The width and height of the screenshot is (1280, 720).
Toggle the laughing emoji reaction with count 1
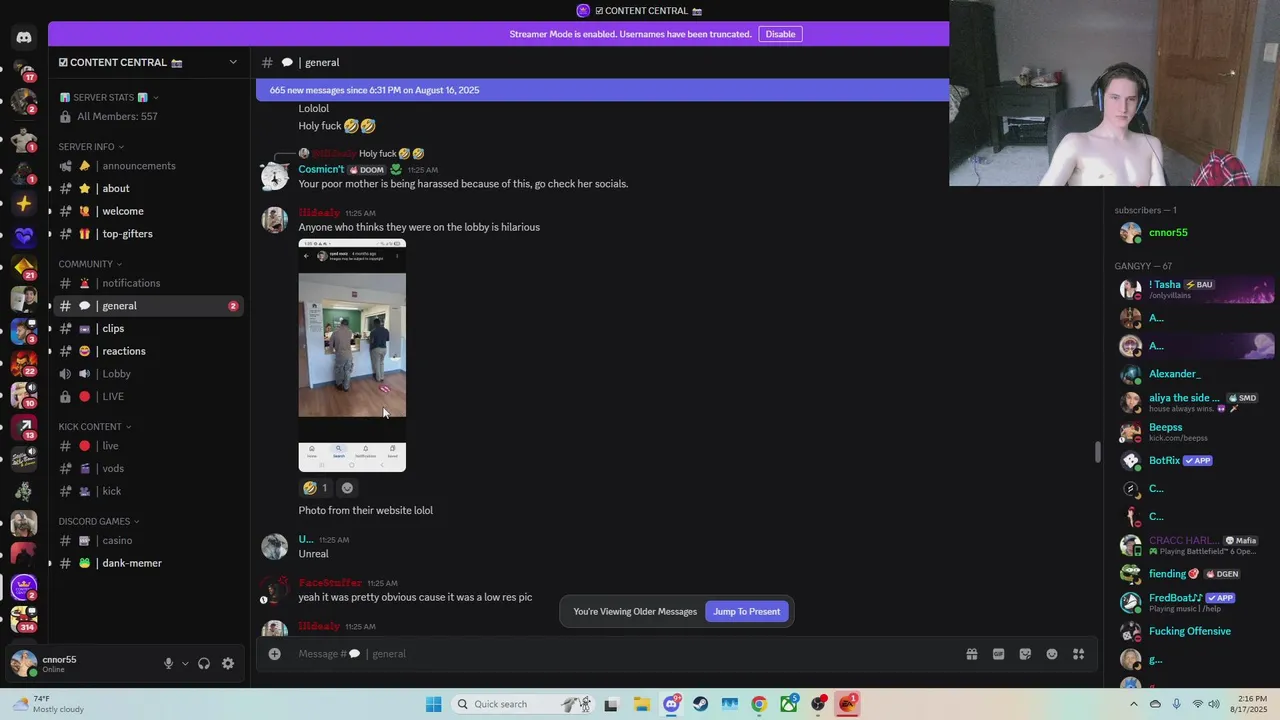pyautogui.click(x=316, y=488)
